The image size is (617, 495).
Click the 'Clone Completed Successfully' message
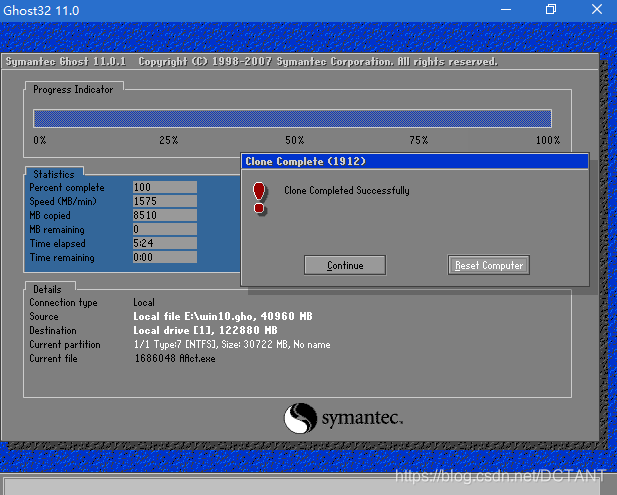(x=347, y=190)
